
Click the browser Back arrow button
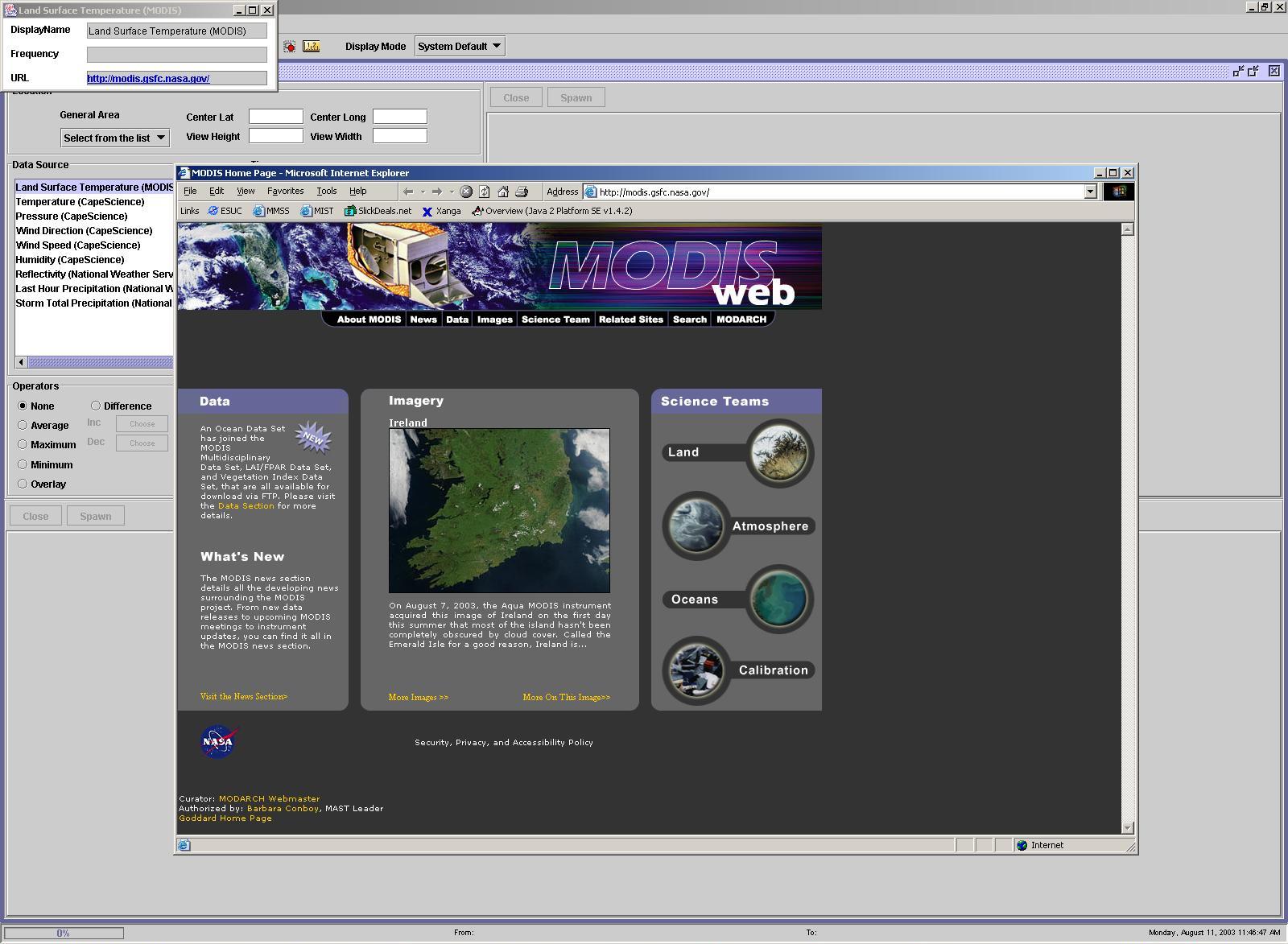click(x=408, y=192)
